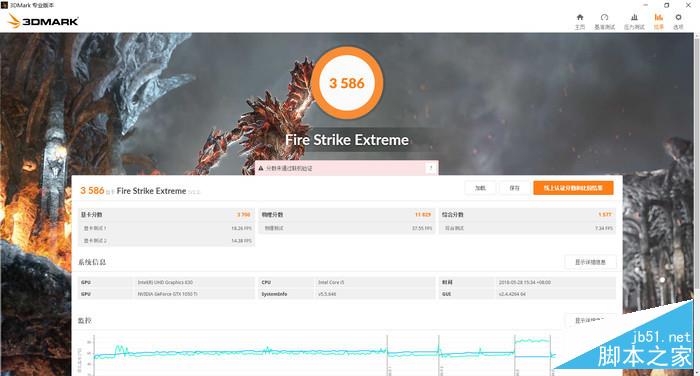Click the large 3 586 score circle

[347, 83]
